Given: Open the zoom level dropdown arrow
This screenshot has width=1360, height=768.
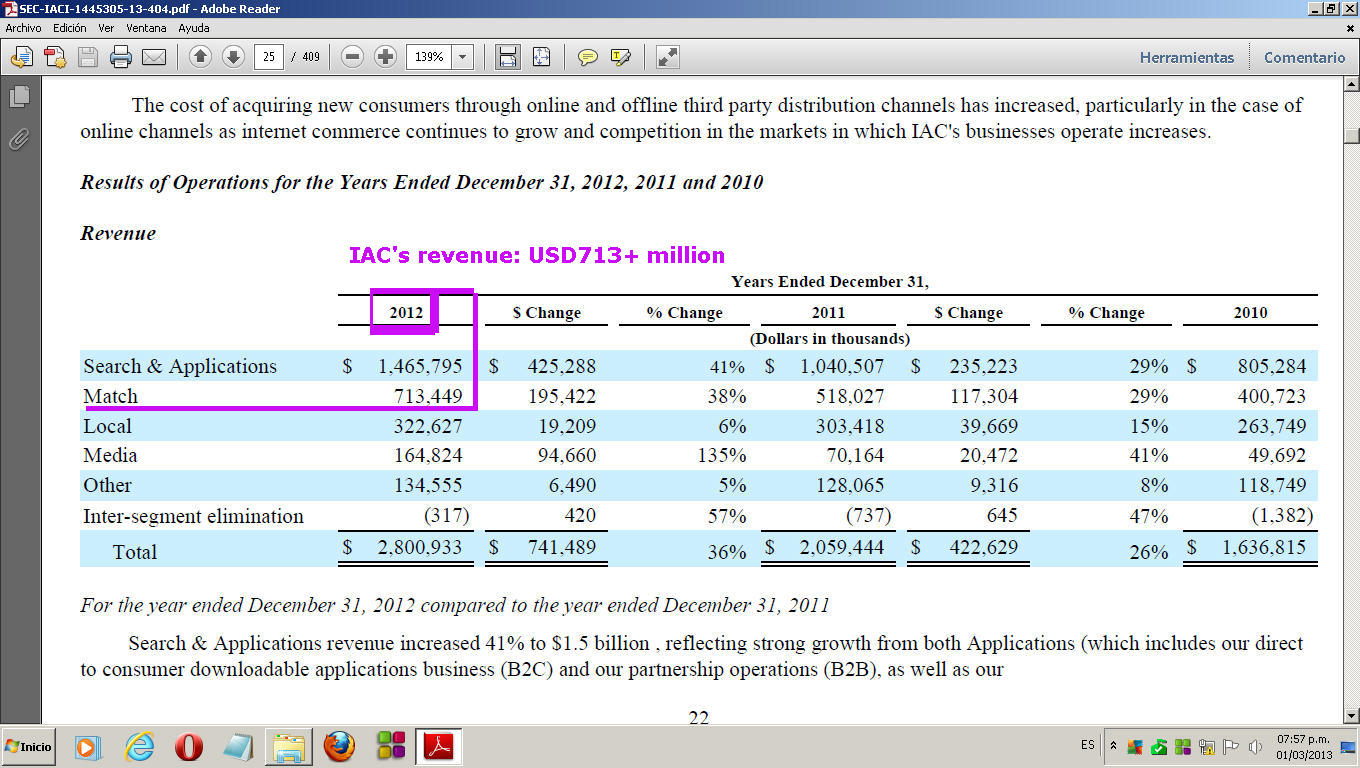Looking at the screenshot, I should click(x=462, y=57).
